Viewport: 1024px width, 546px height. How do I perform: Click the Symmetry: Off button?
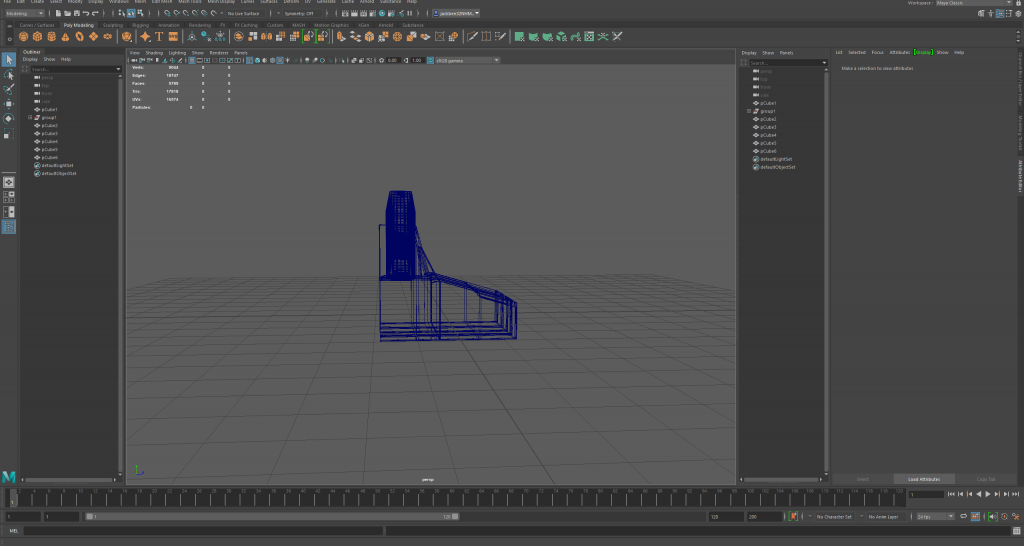[x=301, y=13]
